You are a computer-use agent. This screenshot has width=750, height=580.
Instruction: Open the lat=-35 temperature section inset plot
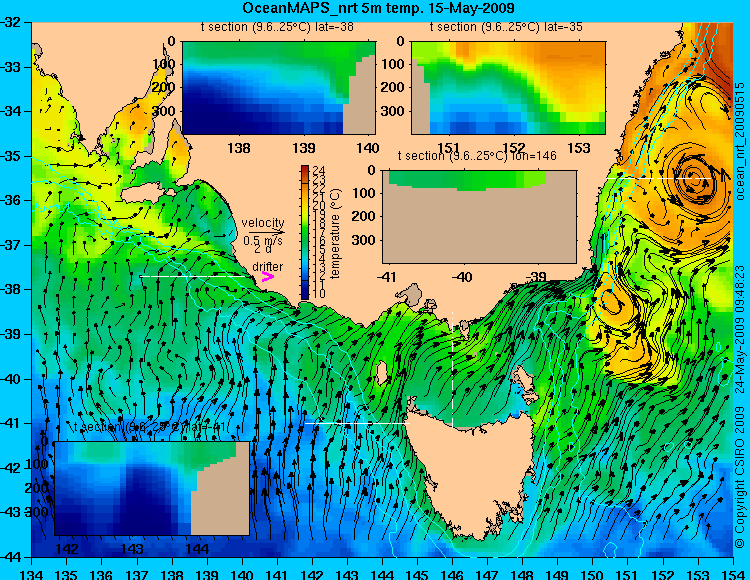coord(508,88)
